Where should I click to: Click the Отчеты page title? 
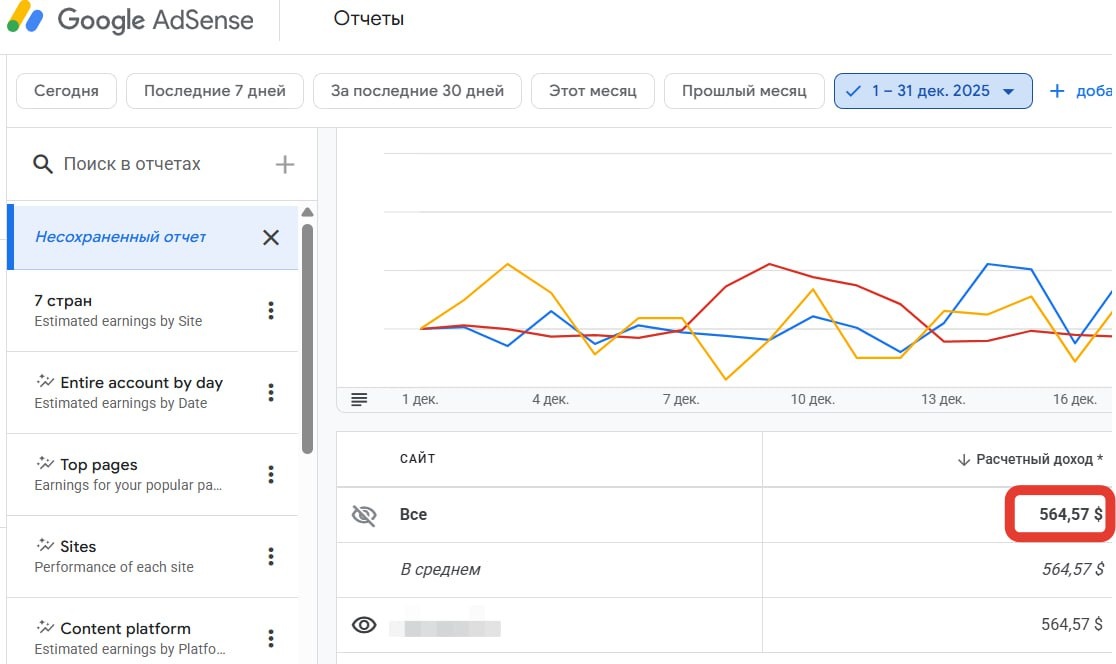pyautogui.click(x=369, y=19)
